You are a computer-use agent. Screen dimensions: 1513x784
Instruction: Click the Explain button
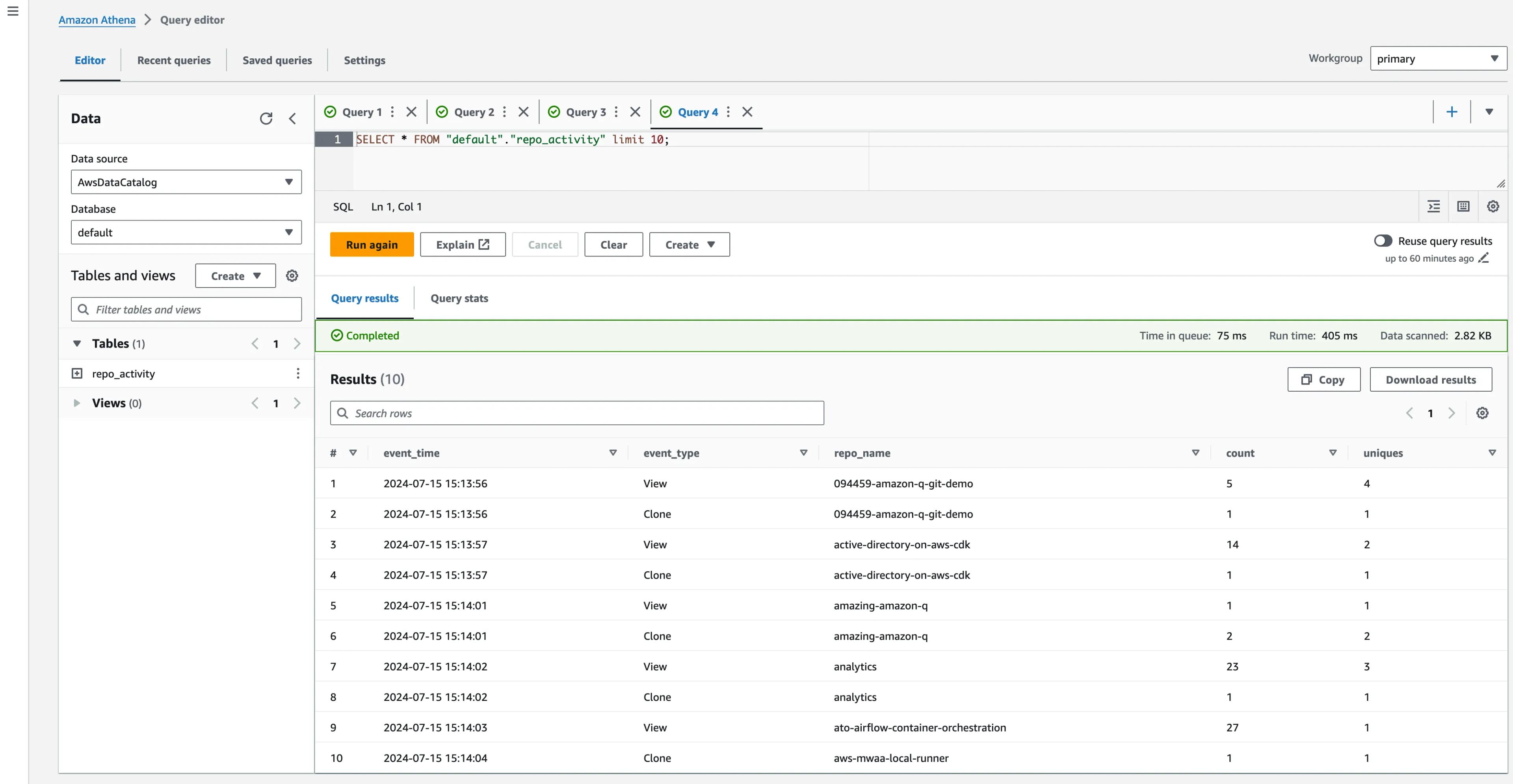point(463,245)
